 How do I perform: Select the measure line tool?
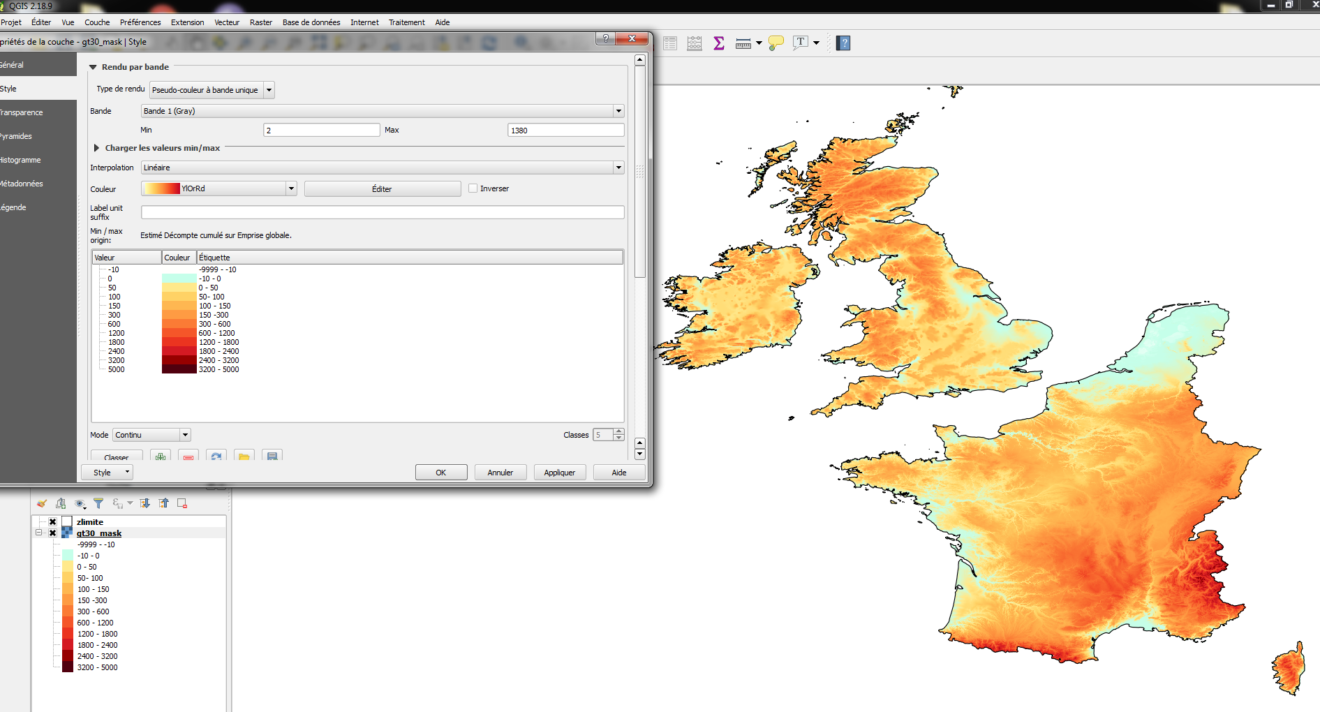744,42
